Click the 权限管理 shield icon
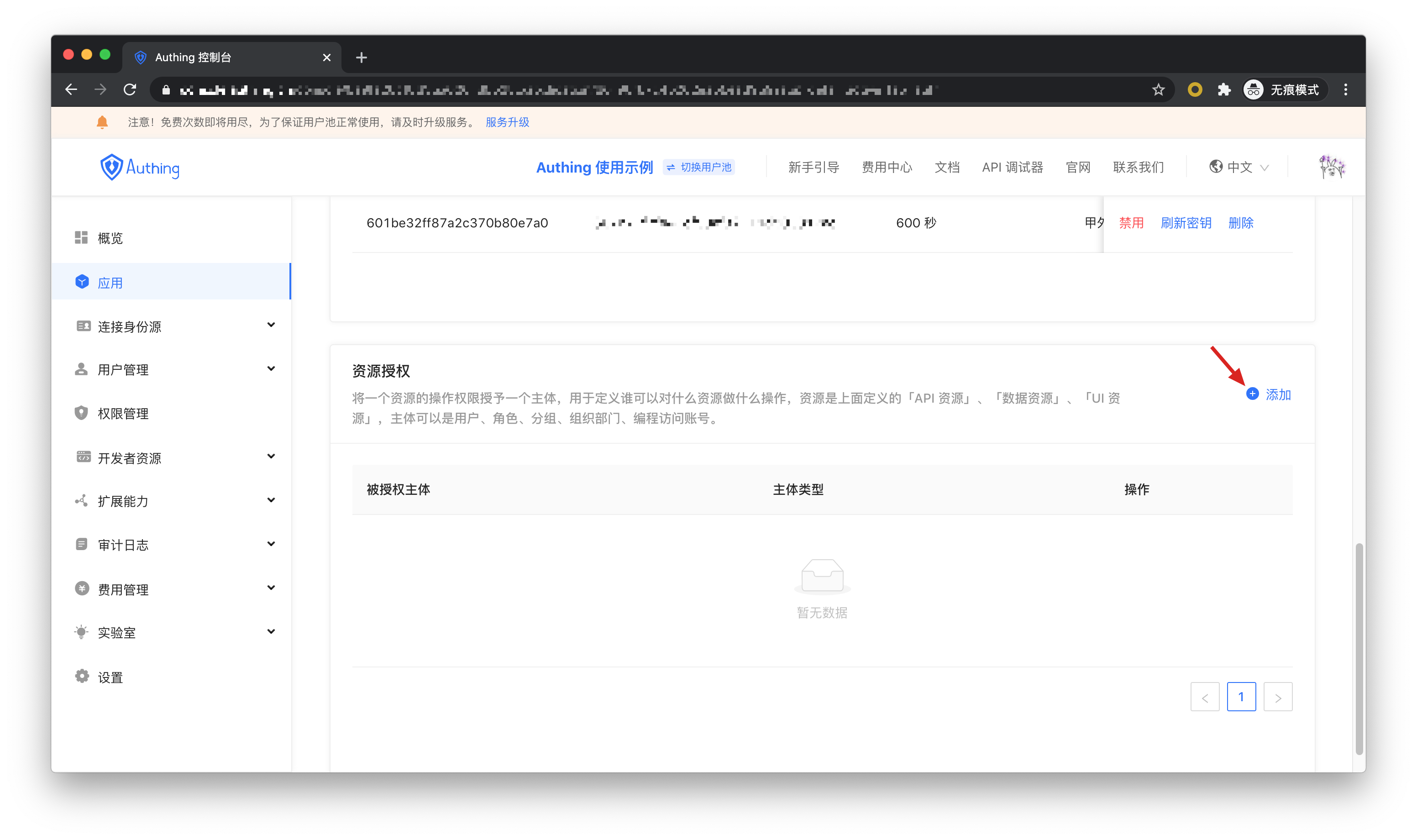The height and width of the screenshot is (840, 1417). point(82,413)
